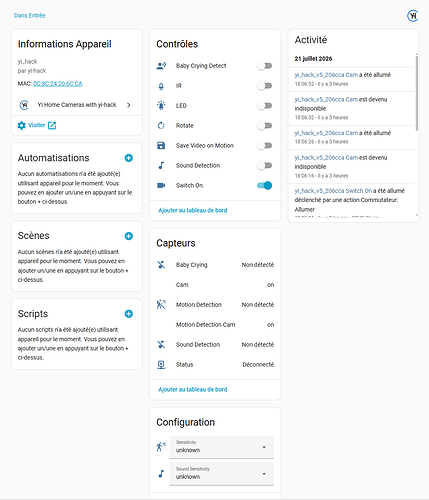
Task: Add a new scene with plus icon
Action: (x=129, y=236)
